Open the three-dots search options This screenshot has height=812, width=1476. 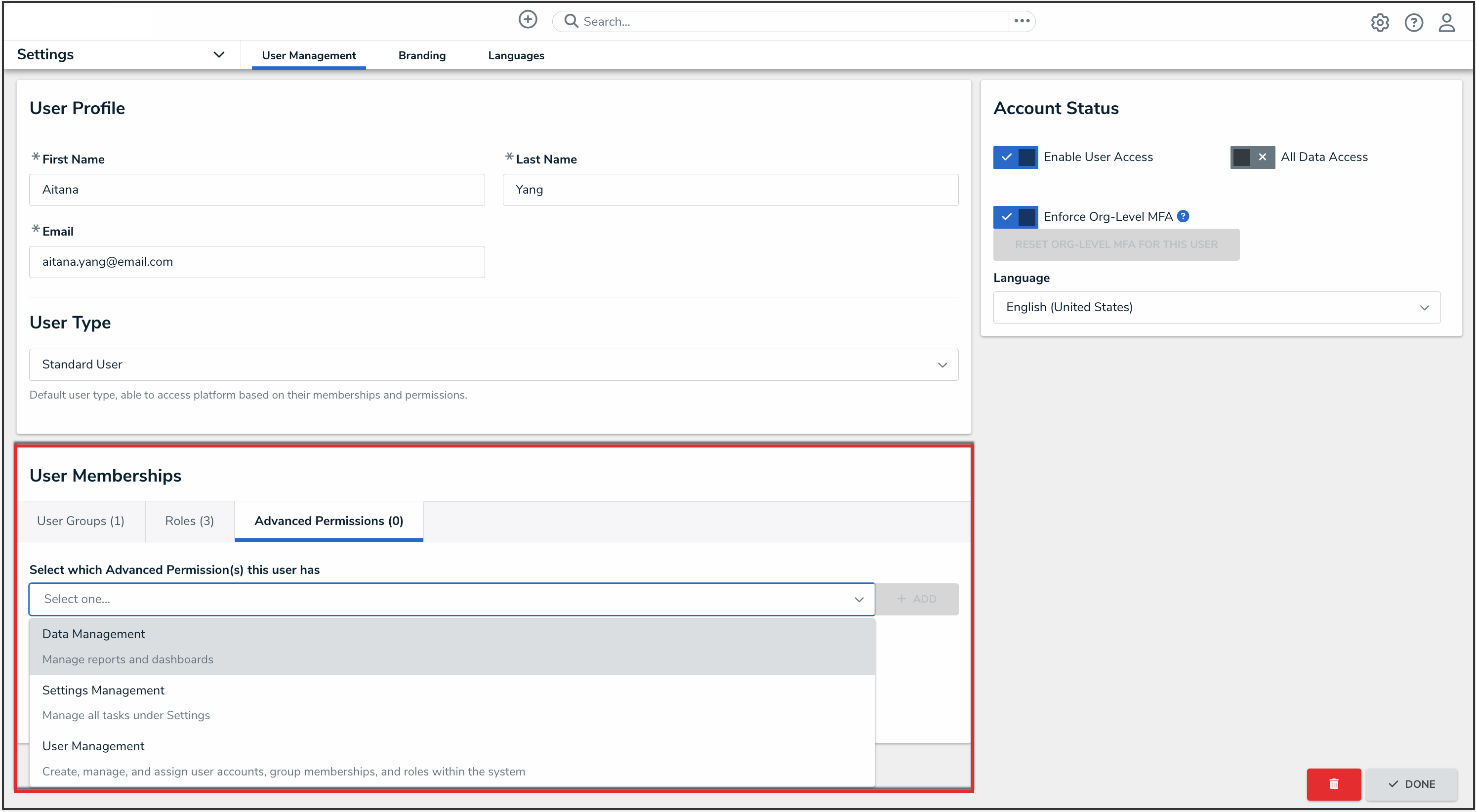(x=1021, y=21)
